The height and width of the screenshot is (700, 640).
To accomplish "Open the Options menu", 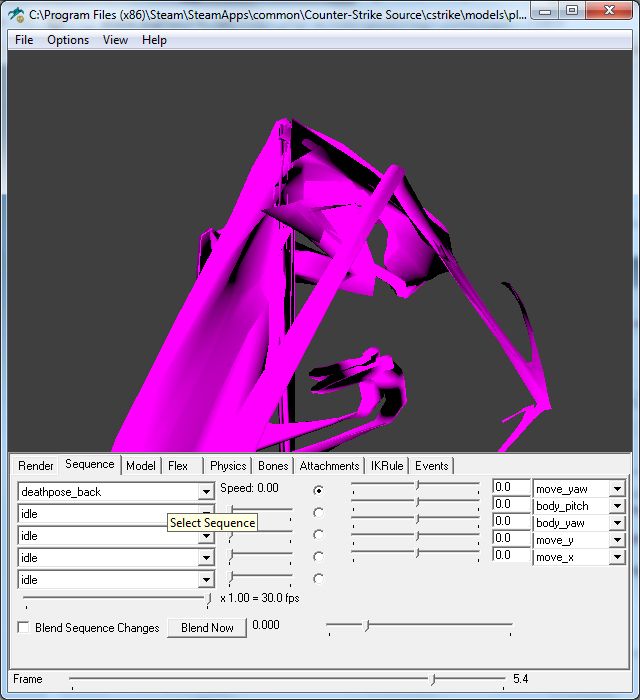I will (68, 40).
